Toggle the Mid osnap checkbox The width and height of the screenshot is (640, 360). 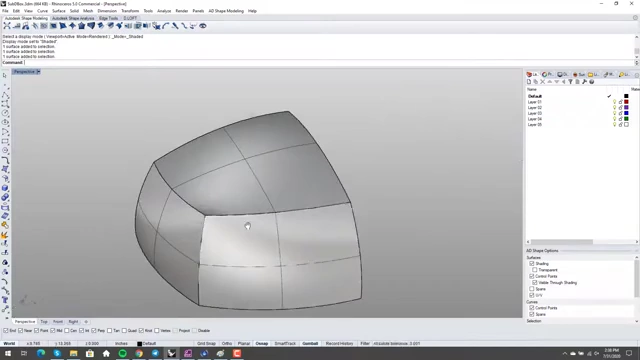53,331
